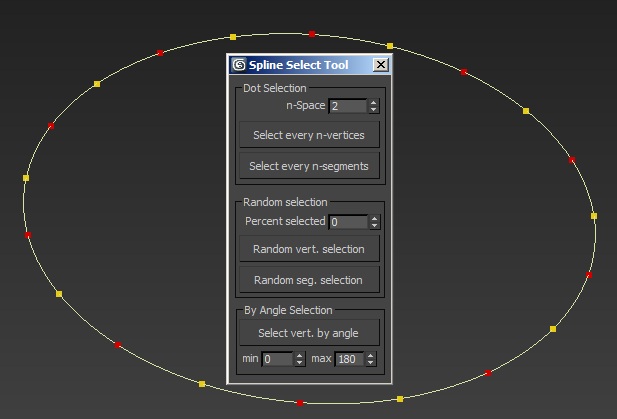Run Random vert. selection
This screenshot has width=617, height=419.
click(x=309, y=249)
